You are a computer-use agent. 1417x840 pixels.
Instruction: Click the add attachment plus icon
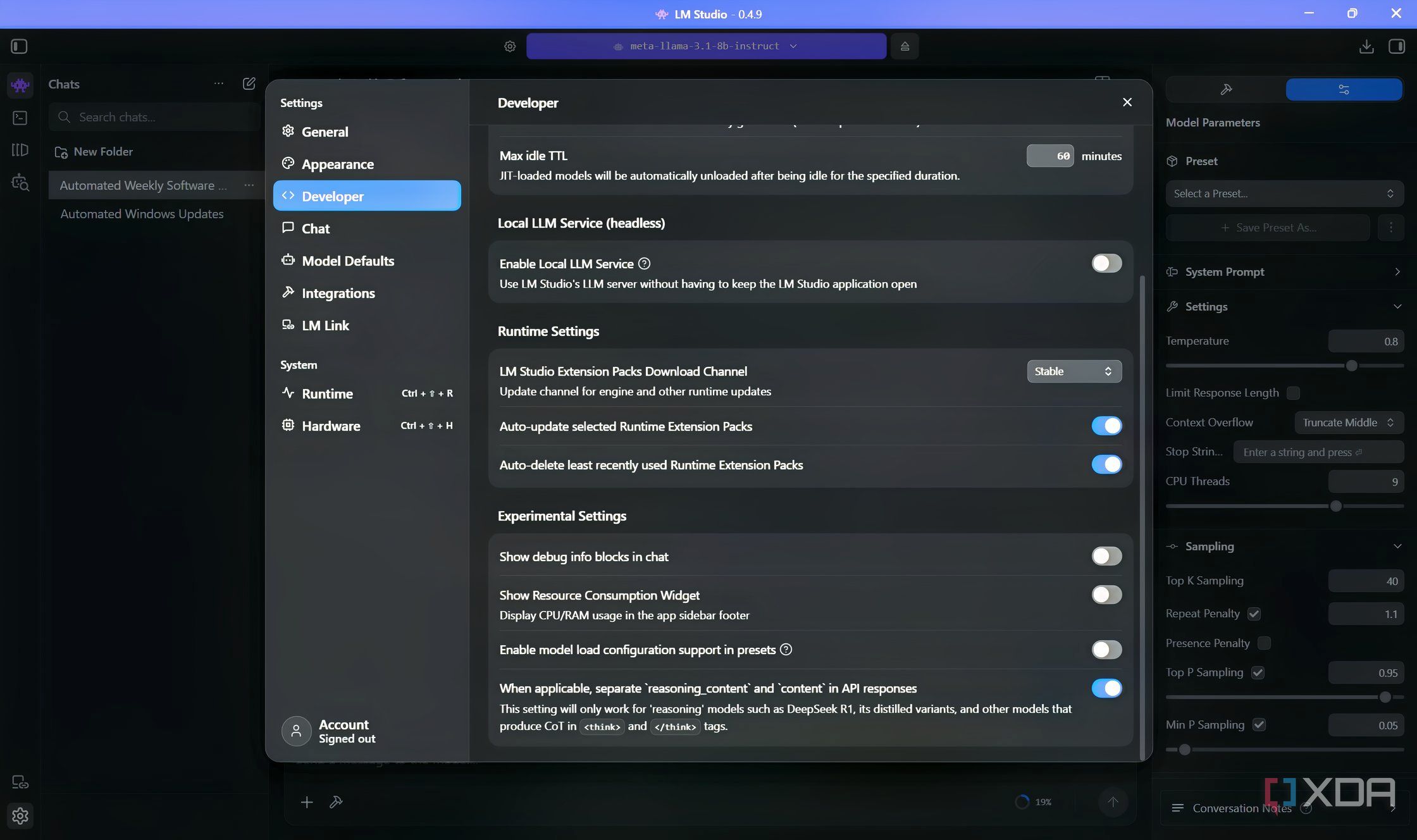click(307, 802)
